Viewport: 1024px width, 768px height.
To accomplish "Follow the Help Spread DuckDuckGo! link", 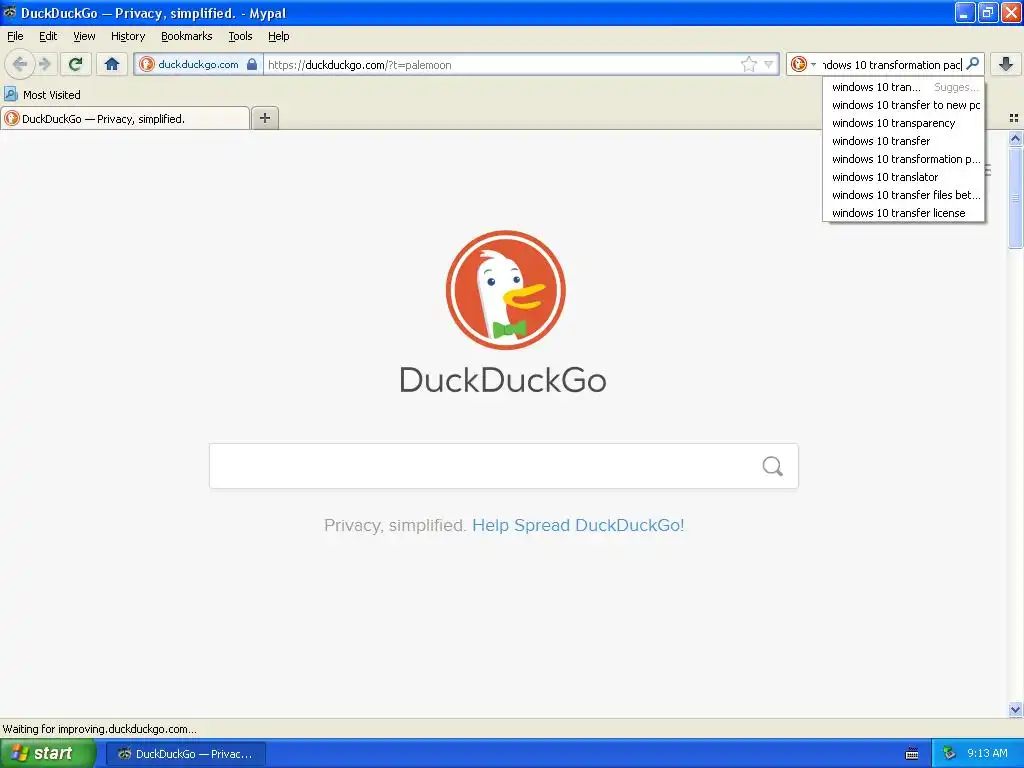I will pos(578,525).
